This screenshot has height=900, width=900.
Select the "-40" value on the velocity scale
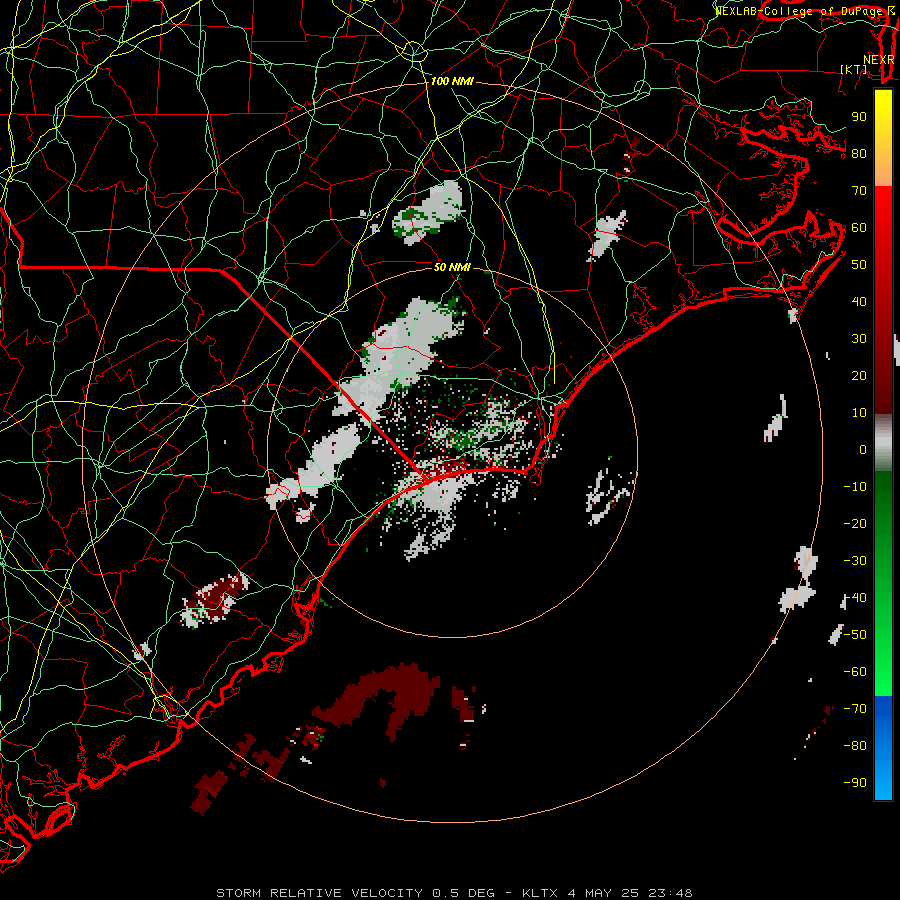tap(855, 598)
